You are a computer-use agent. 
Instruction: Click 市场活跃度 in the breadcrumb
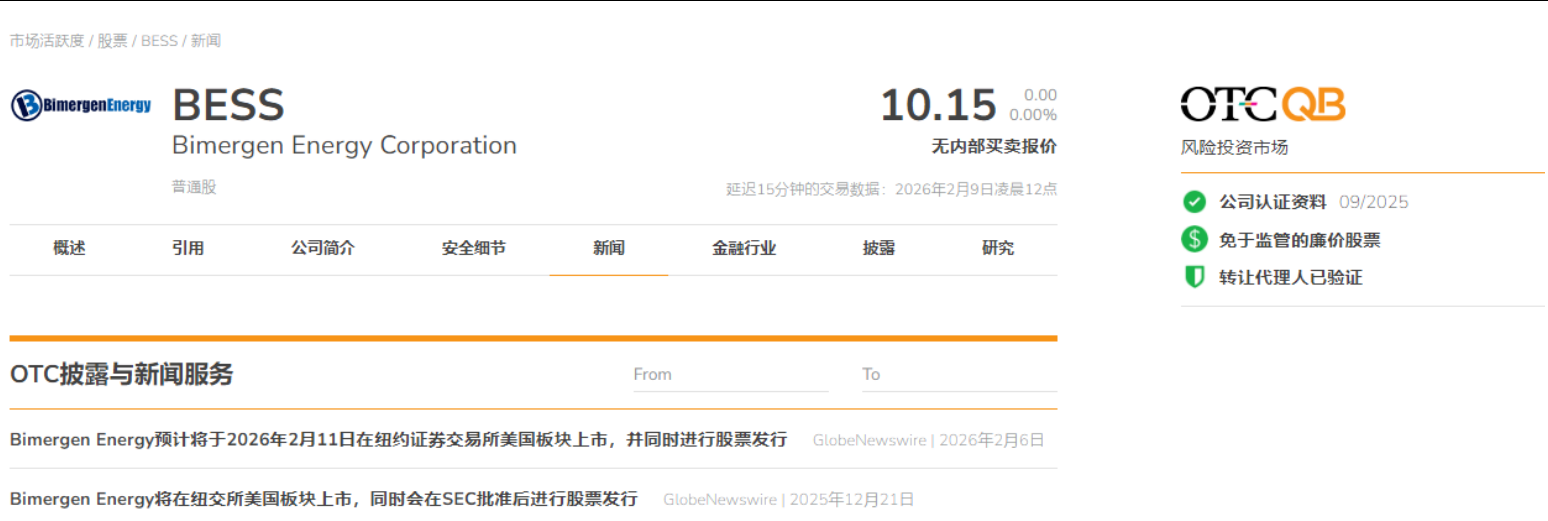coord(47,41)
